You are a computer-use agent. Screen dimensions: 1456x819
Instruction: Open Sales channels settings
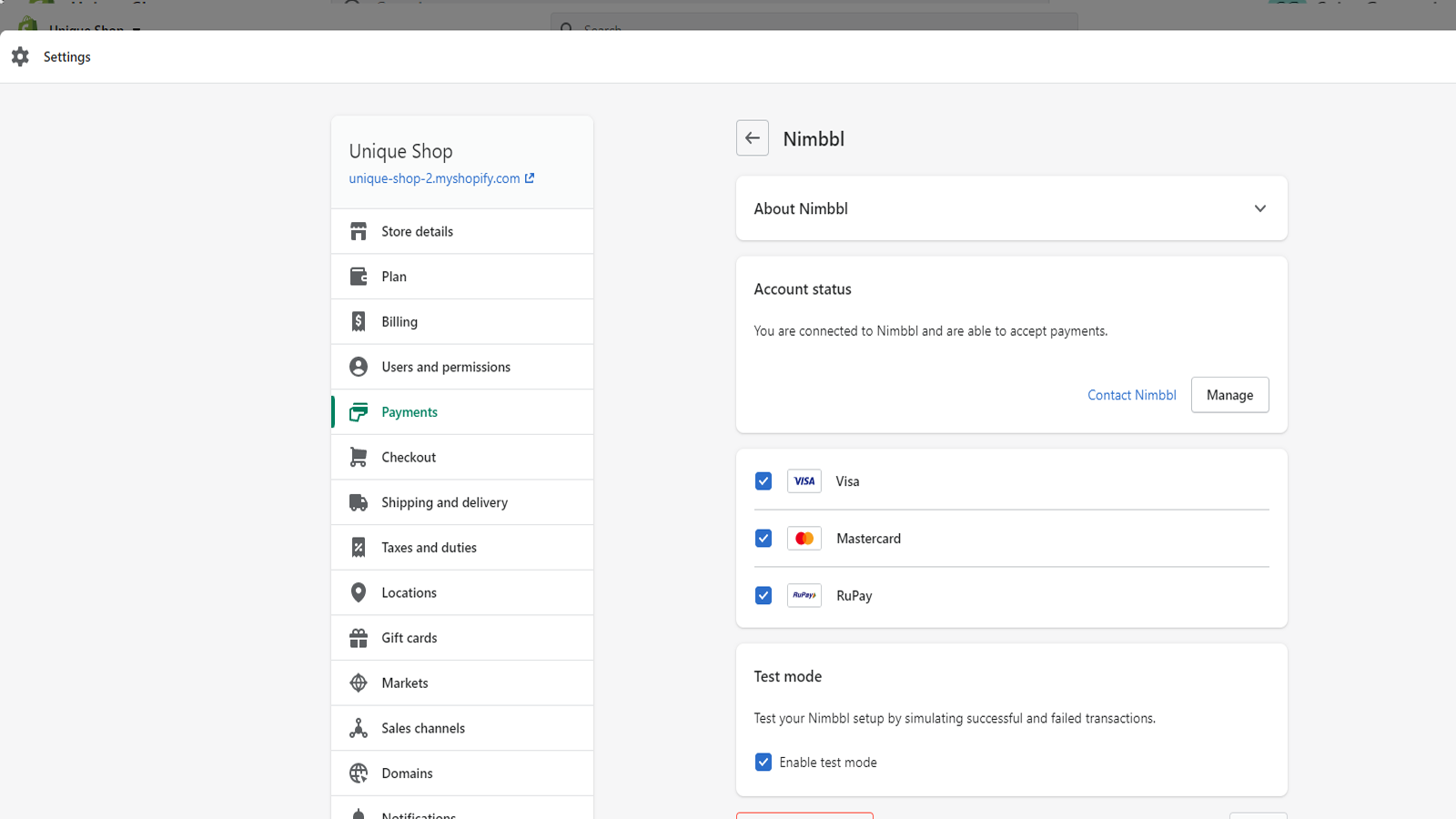click(462, 728)
